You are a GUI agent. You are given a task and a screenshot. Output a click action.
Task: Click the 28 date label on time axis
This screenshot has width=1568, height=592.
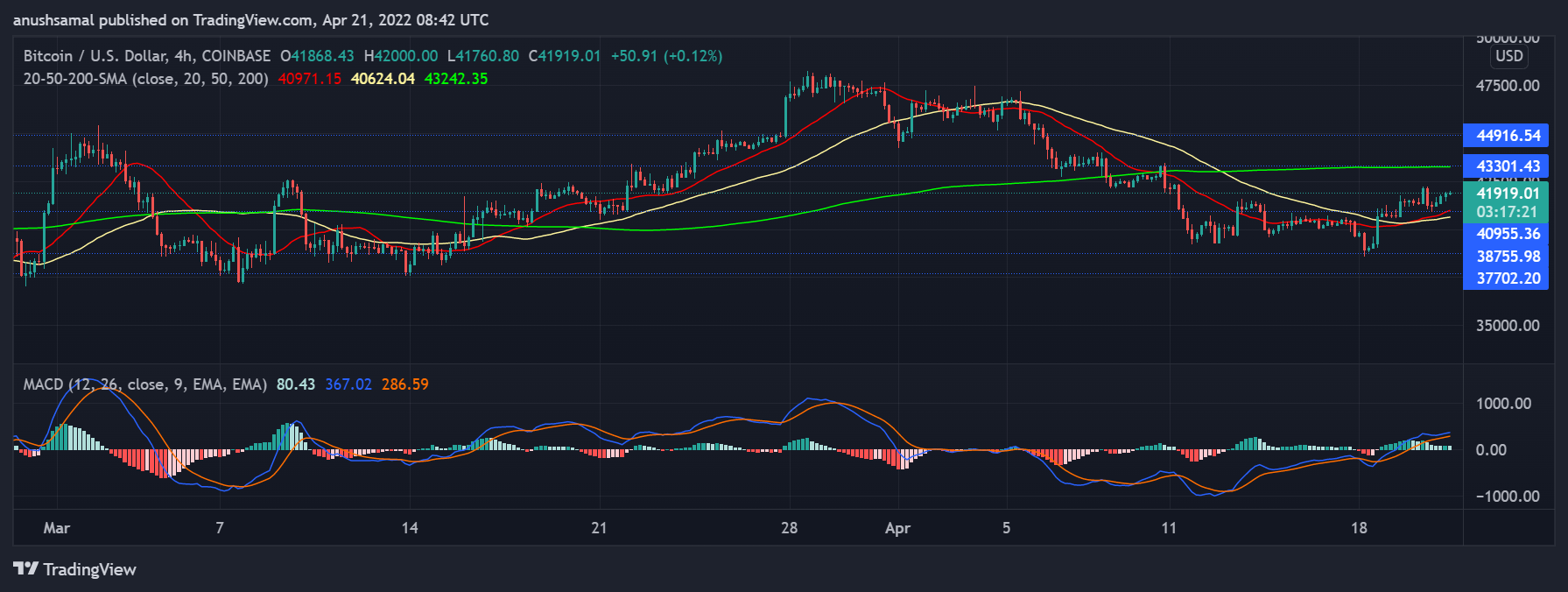[x=790, y=528]
